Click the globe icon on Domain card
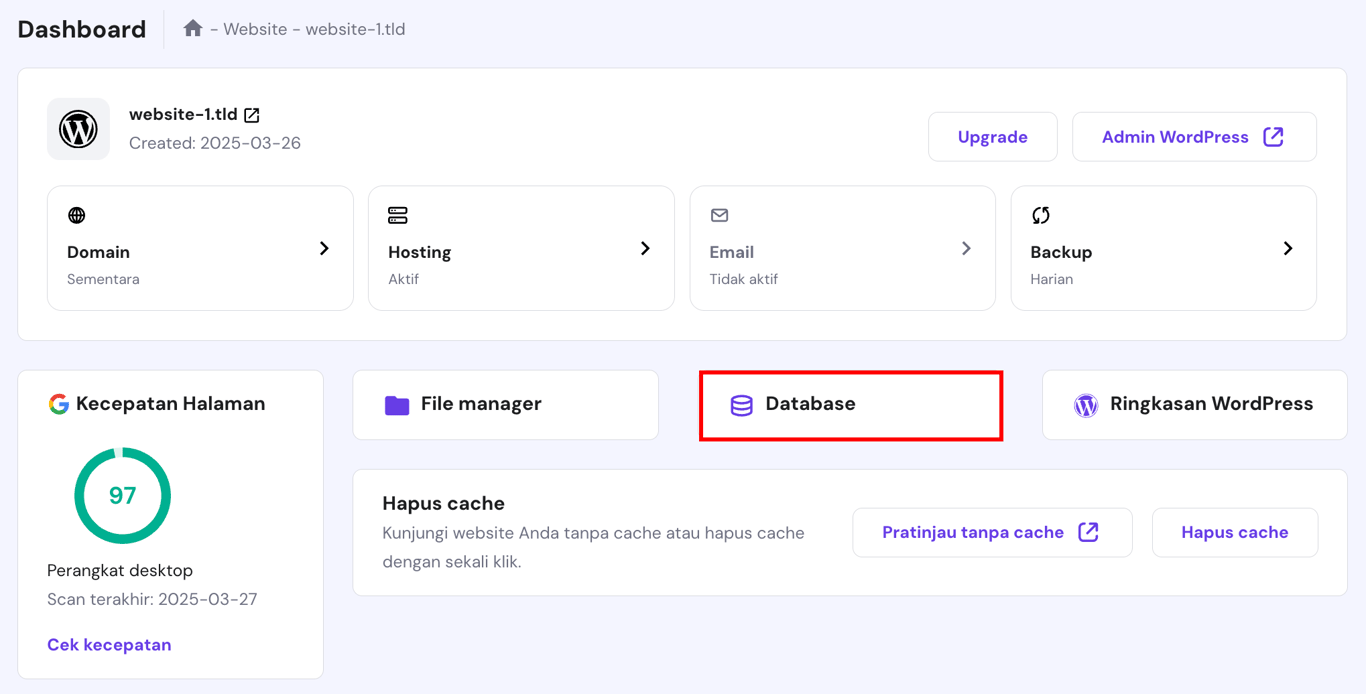 click(77, 215)
